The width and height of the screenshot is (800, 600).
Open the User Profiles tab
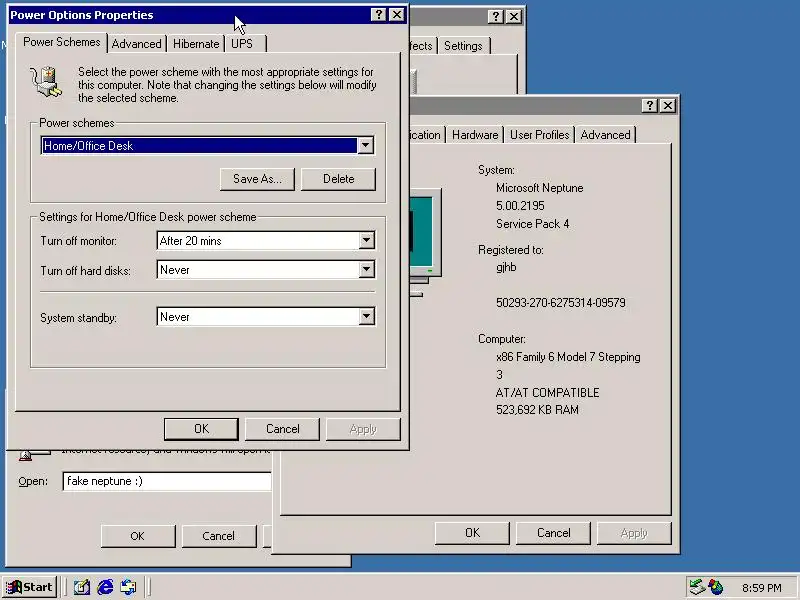point(539,135)
